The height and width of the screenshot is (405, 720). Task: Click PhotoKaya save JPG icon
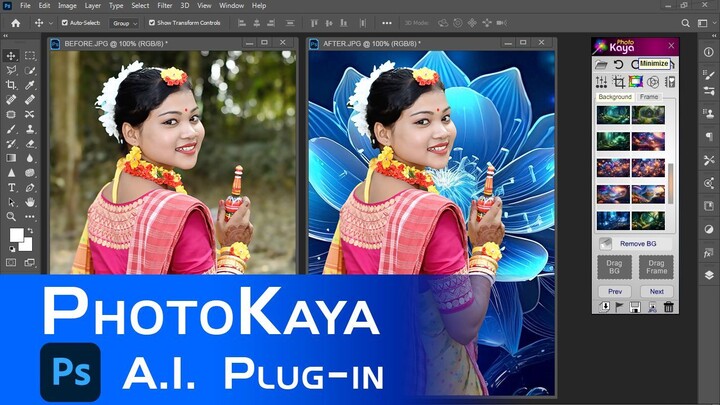pyautogui.click(x=652, y=307)
